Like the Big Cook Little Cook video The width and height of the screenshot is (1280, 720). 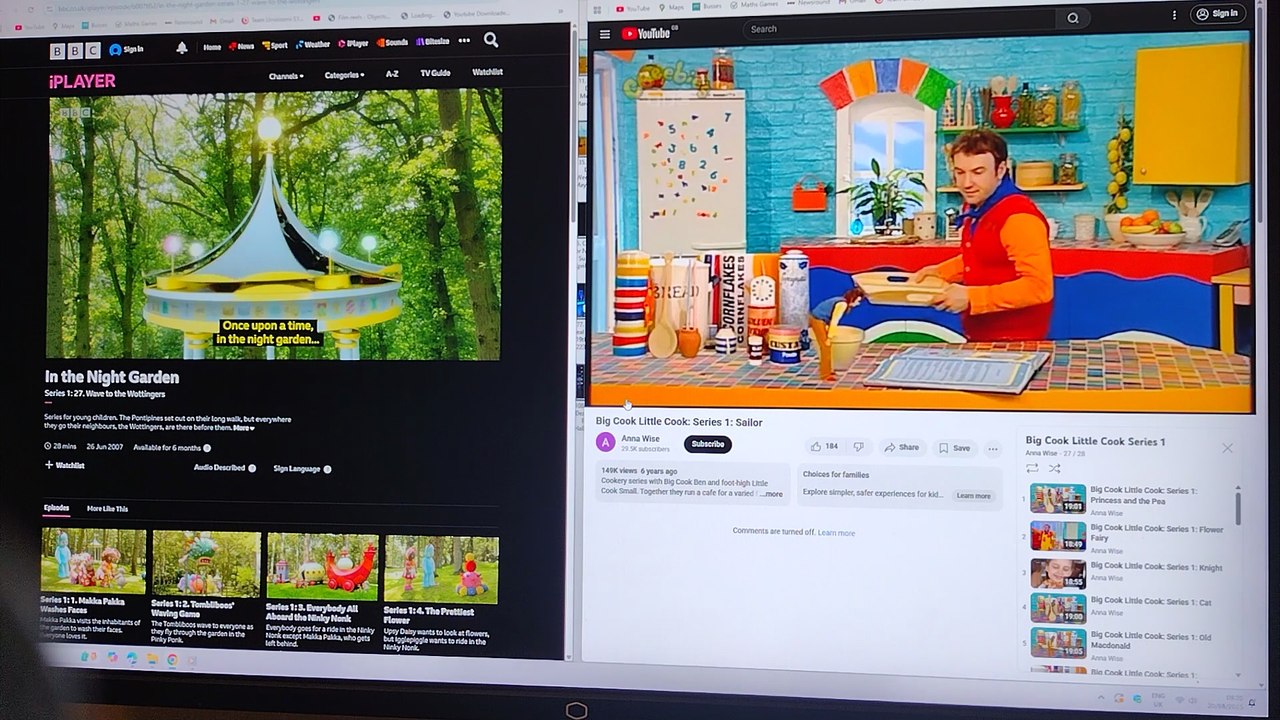pyautogui.click(x=825, y=447)
